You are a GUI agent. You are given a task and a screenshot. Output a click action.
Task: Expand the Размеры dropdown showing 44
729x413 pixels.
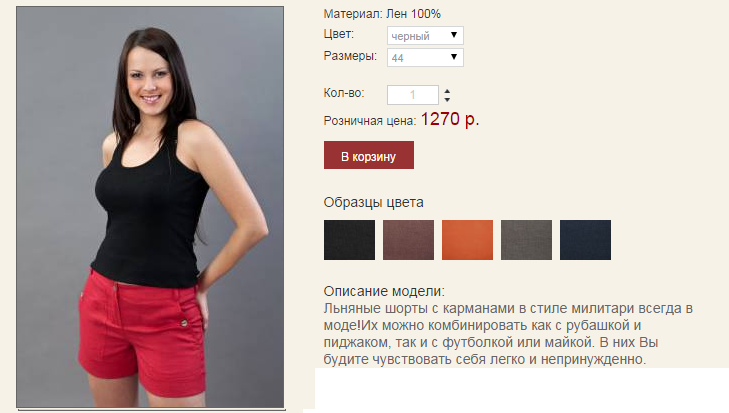(x=425, y=57)
